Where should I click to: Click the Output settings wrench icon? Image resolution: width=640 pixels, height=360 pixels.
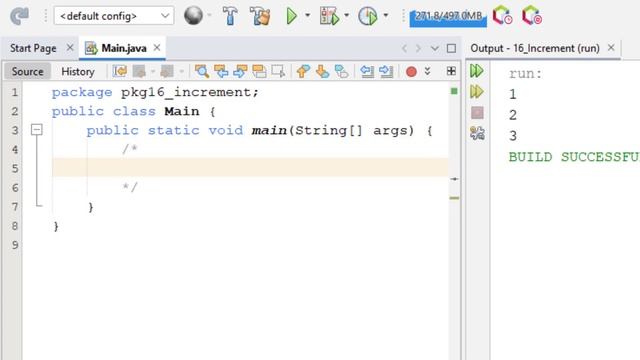click(x=477, y=133)
